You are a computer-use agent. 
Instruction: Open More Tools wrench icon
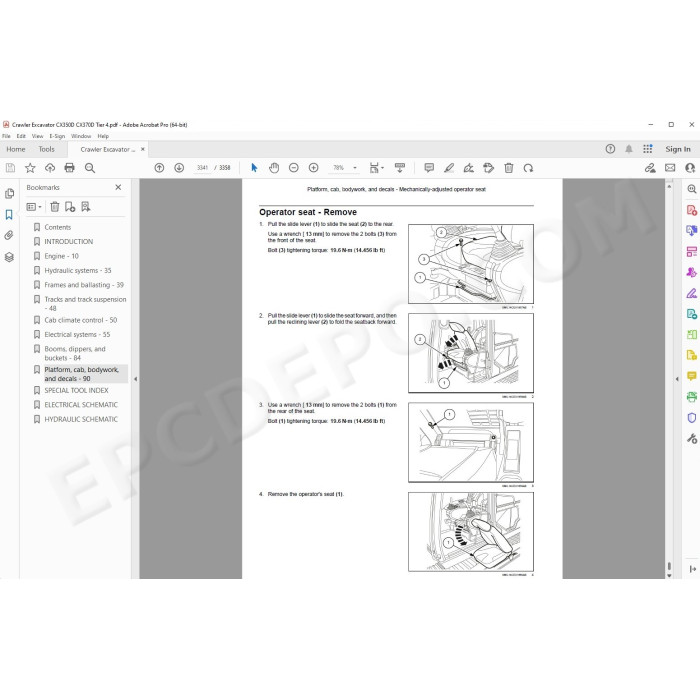click(x=692, y=439)
